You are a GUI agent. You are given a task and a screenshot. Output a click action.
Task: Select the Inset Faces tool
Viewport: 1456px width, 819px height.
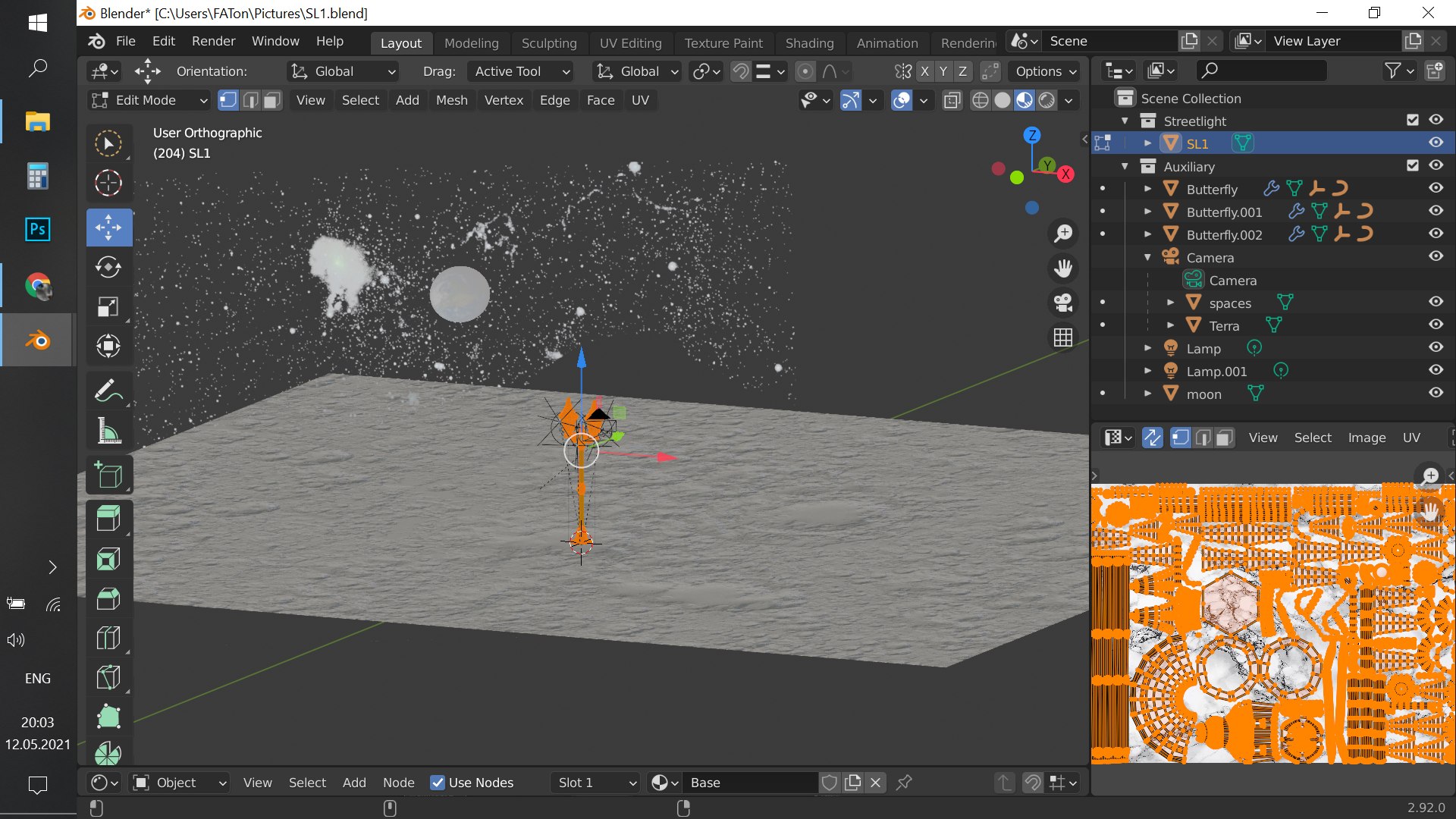tap(108, 559)
